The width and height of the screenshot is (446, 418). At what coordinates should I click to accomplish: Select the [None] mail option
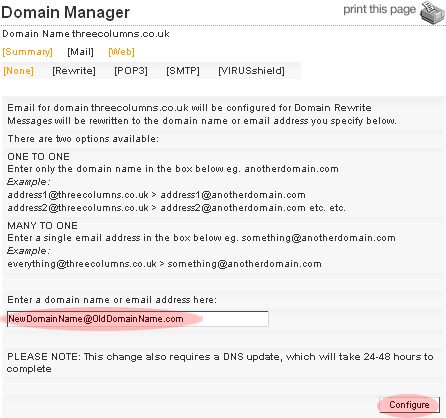pos(18,71)
